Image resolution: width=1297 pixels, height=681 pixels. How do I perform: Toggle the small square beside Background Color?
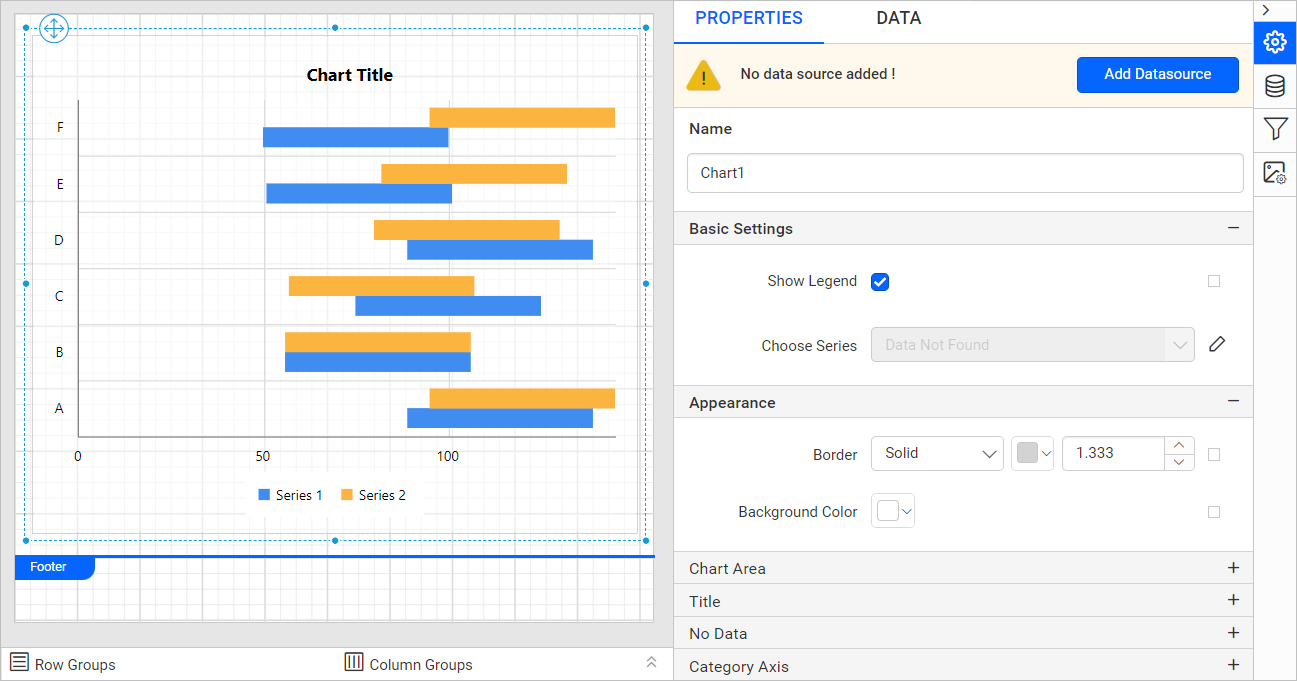[x=1214, y=512]
